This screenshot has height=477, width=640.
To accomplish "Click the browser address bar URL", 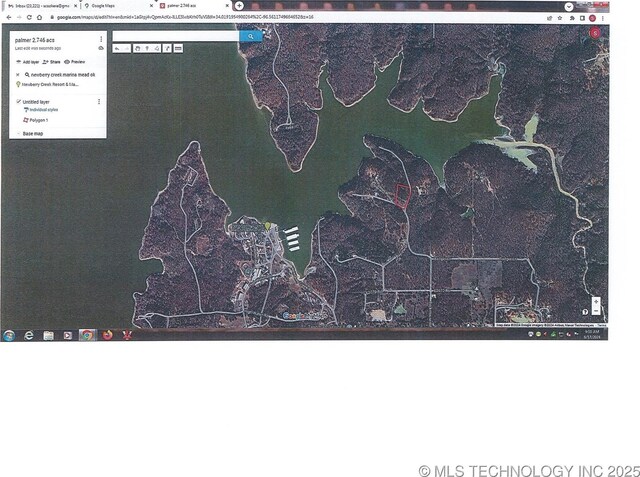I will click(185, 17).
